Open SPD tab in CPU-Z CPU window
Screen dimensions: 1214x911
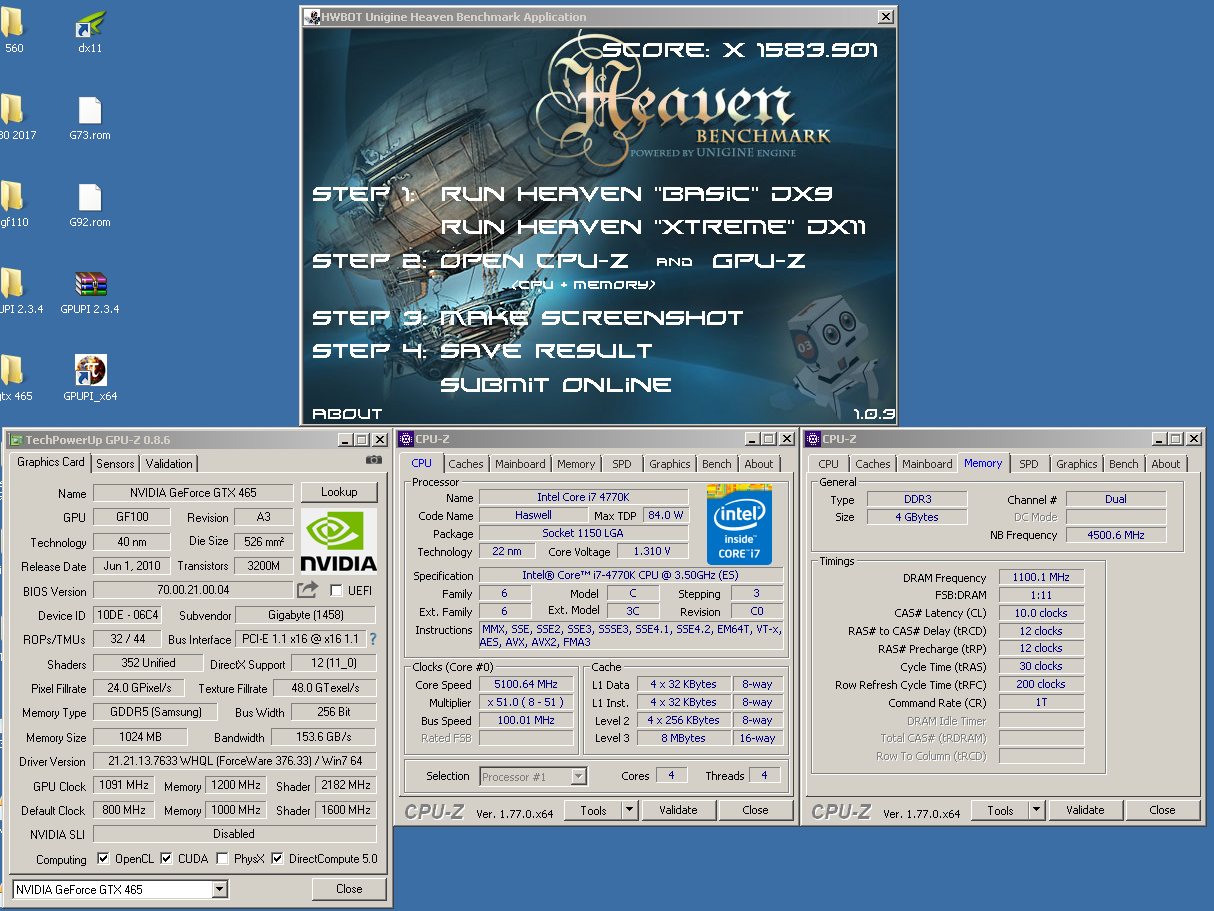coord(622,464)
